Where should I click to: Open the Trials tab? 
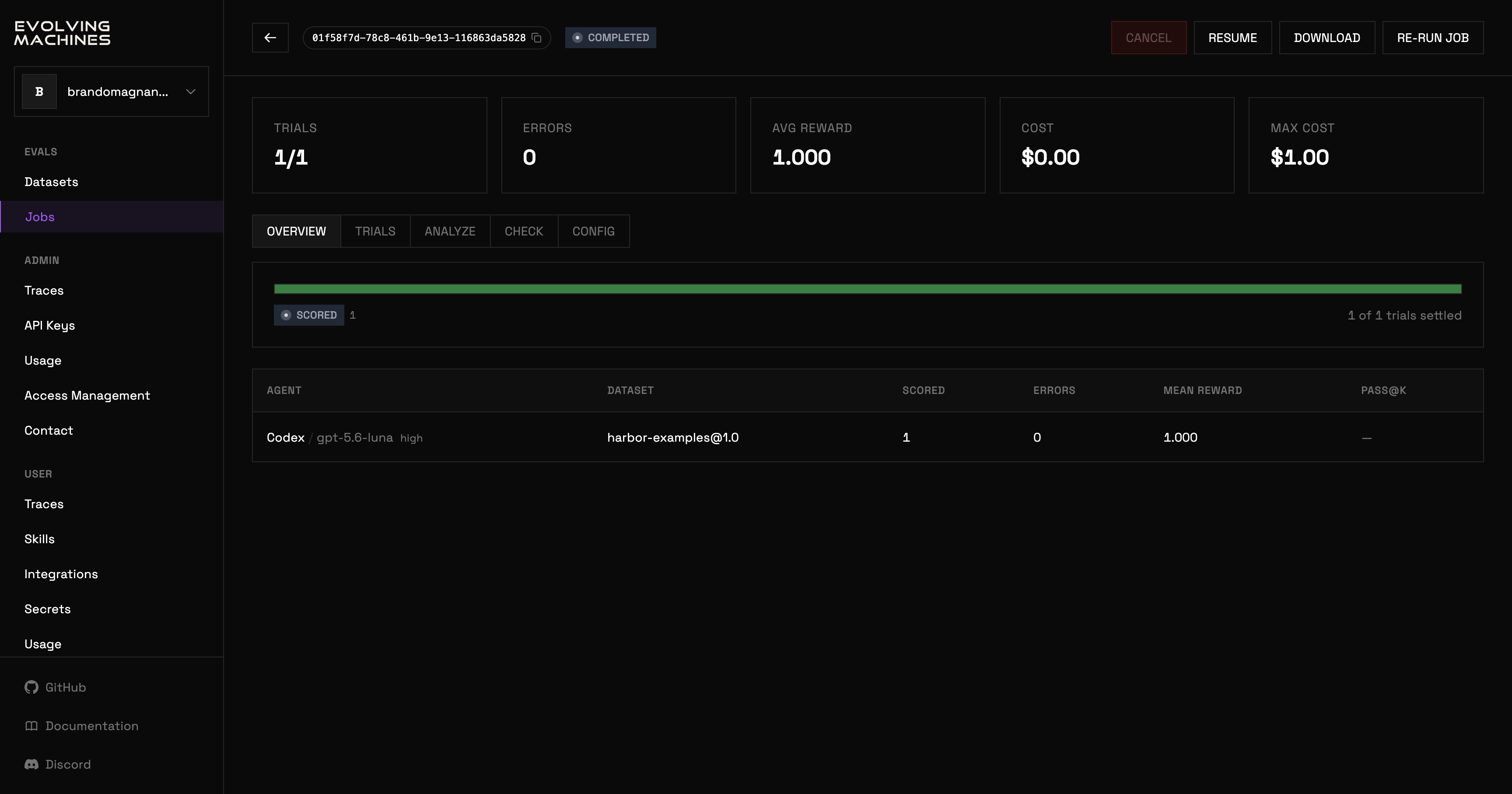tap(375, 232)
